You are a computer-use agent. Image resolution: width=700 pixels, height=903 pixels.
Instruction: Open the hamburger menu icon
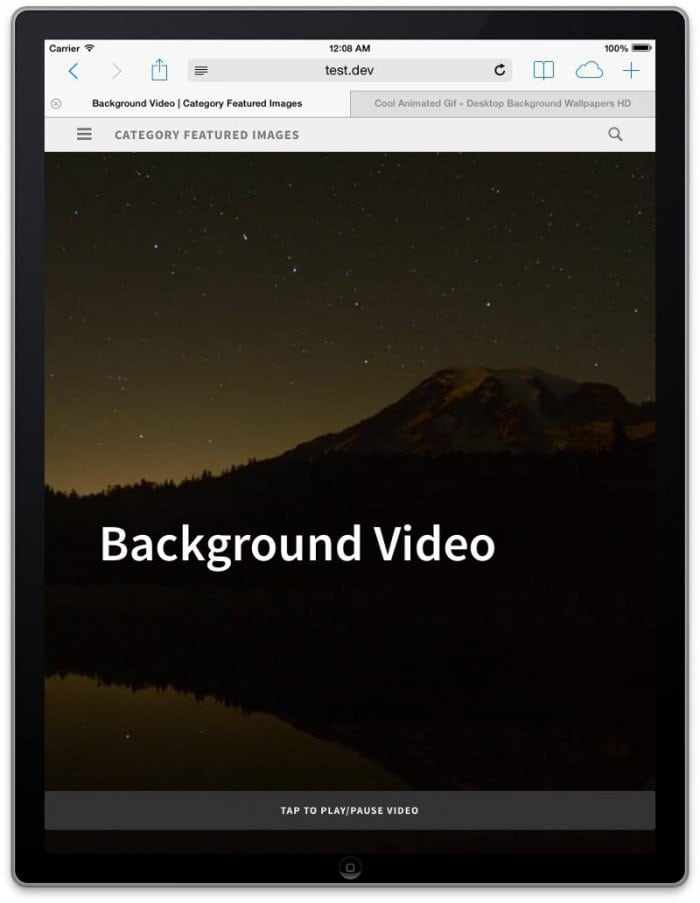coord(84,134)
